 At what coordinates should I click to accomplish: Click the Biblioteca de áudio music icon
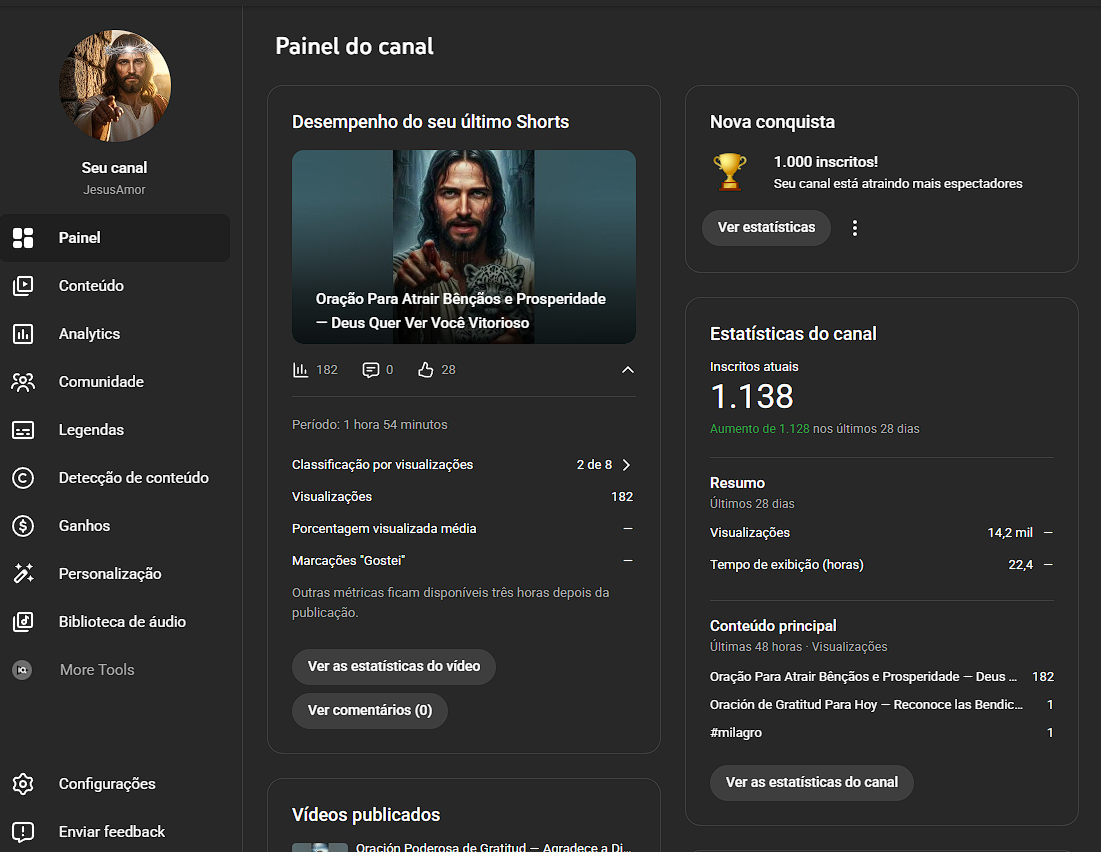coord(22,622)
